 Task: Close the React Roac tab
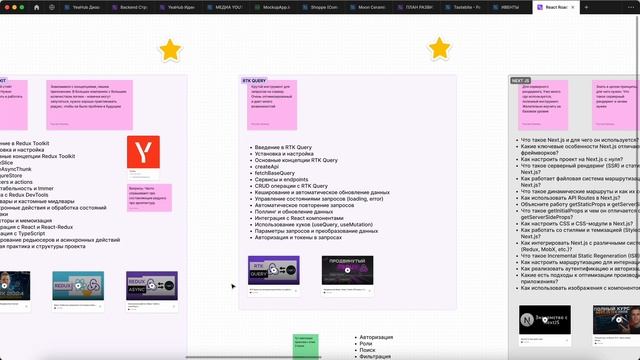coord(573,7)
